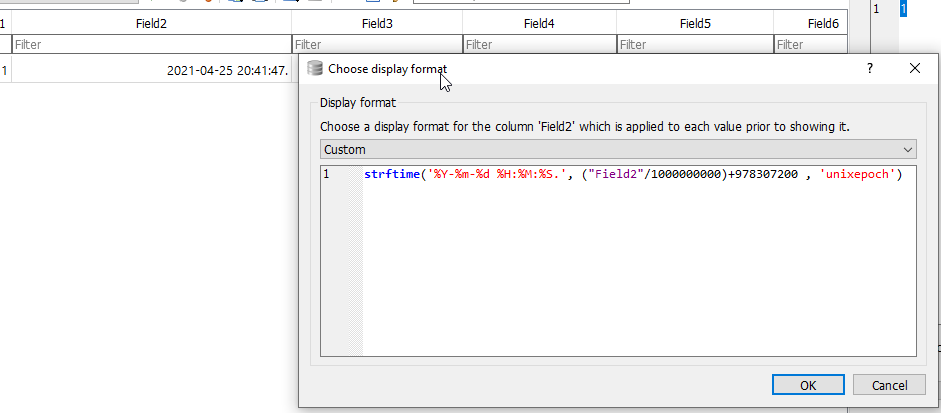Cancel the display format dialog
The width and height of the screenshot is (941, 413).
(889, 385)
